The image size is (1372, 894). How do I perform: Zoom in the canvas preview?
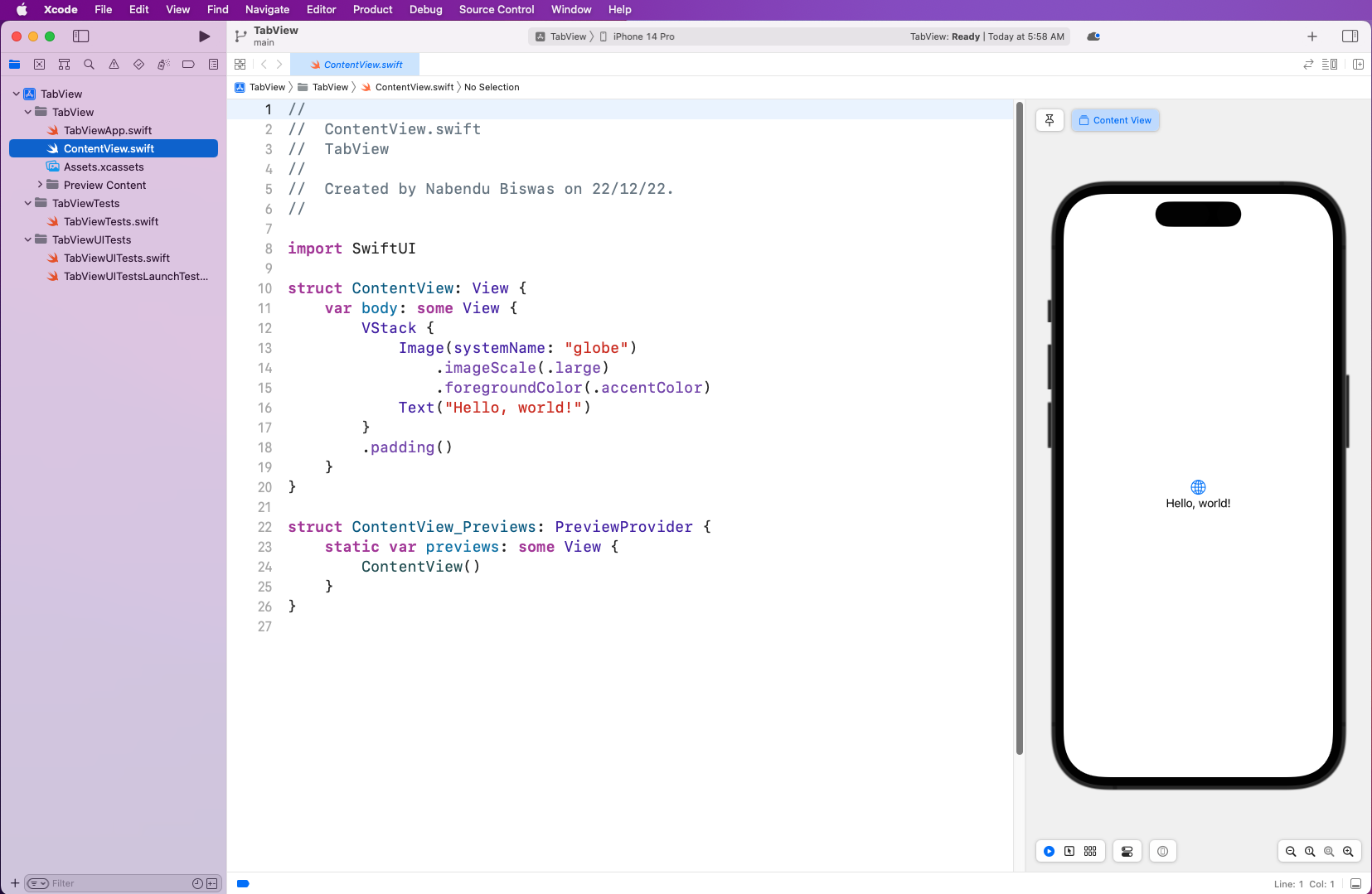point(1348,851)
